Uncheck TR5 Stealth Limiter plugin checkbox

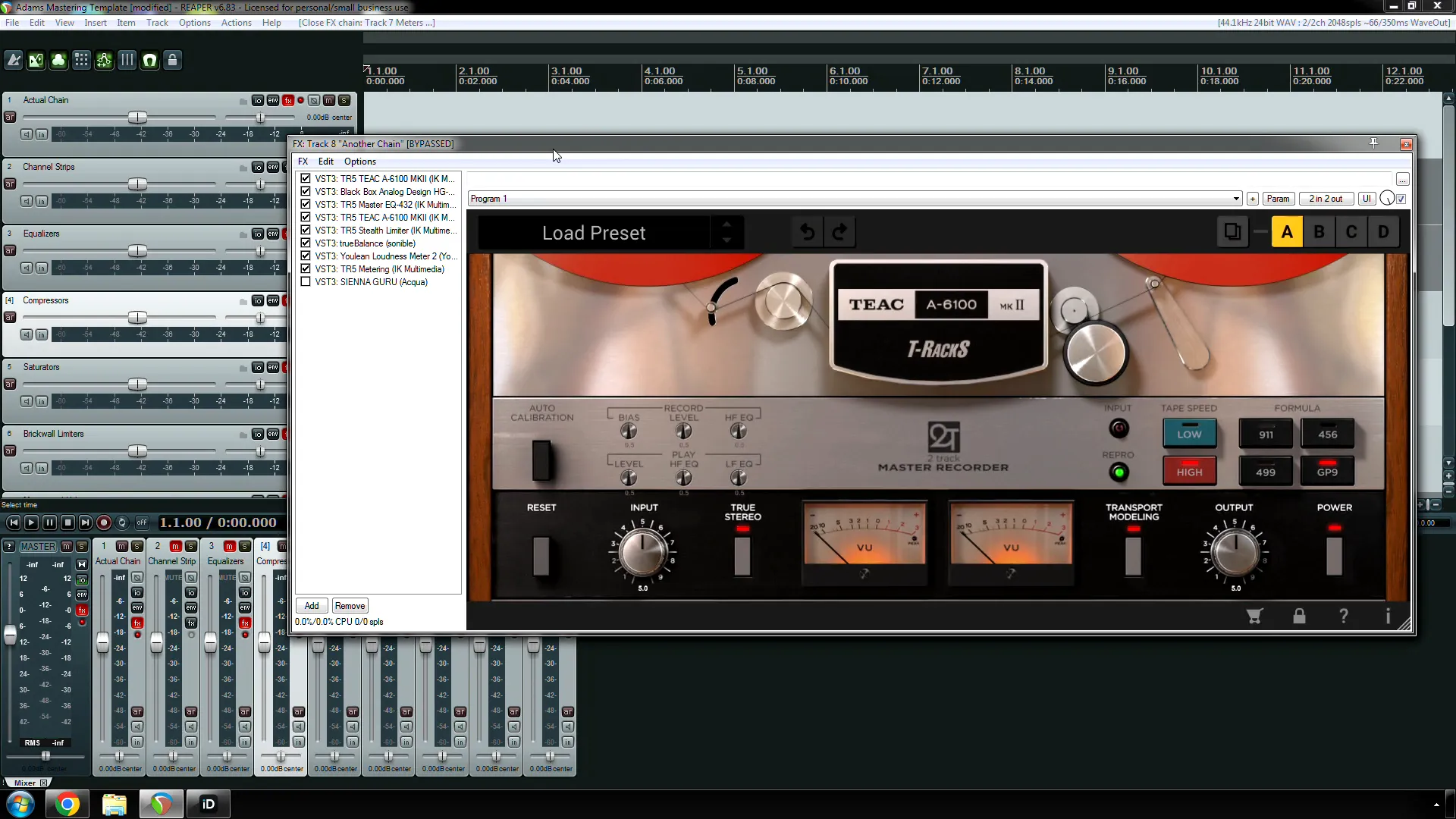click(306, 231)
